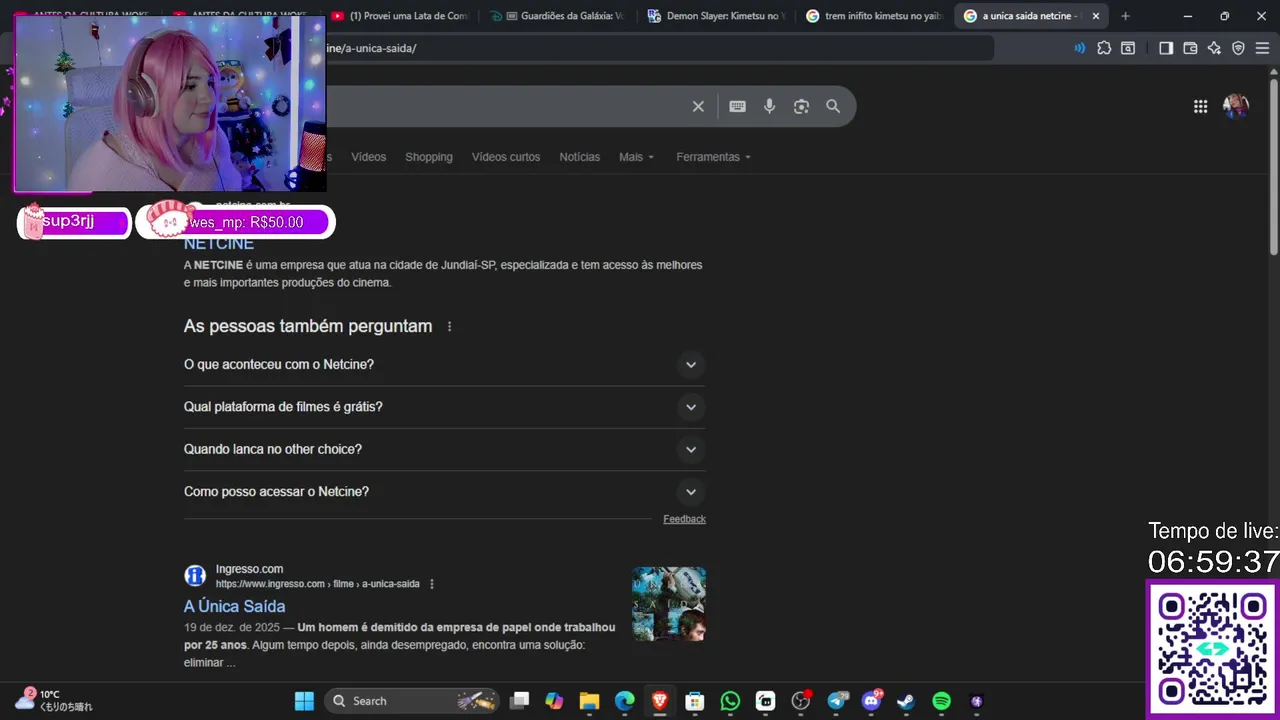Open File Explorer from the taskbar
The height and width of the screenshot is (720, 1280).
coord(589,701)
